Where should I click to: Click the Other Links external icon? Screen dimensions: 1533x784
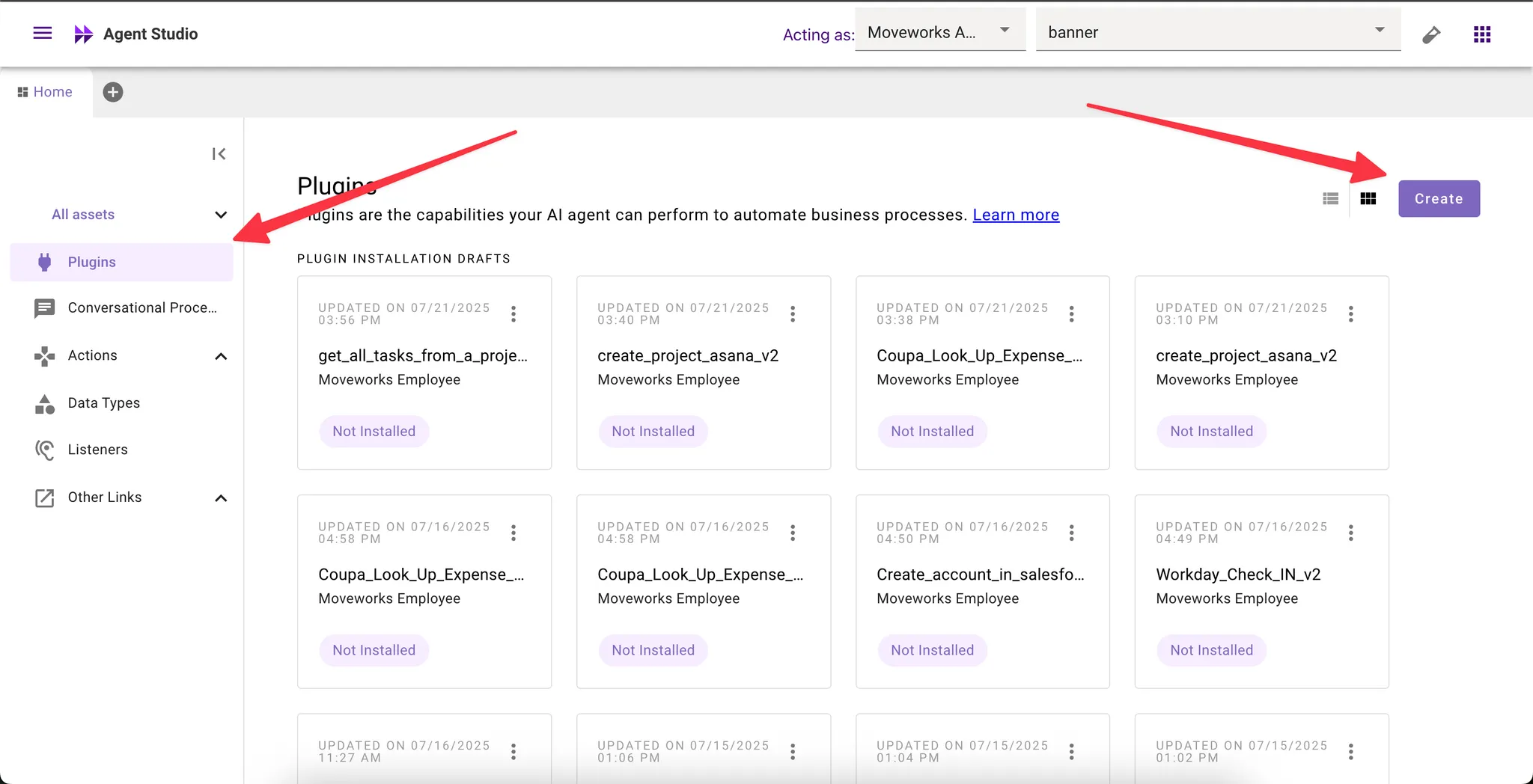pos(45,498)
